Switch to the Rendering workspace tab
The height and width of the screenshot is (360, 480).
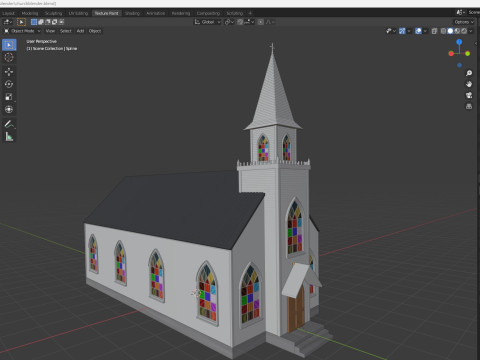point(181,13)
